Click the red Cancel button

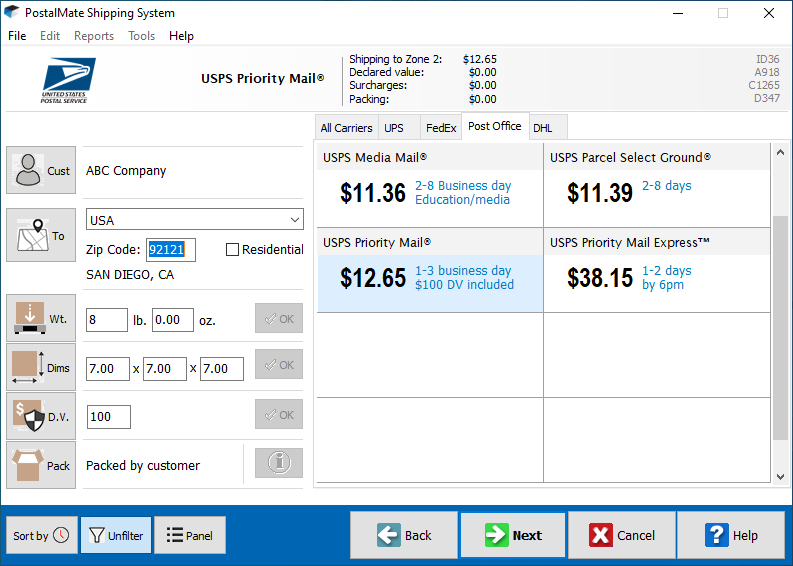[622, 535]
